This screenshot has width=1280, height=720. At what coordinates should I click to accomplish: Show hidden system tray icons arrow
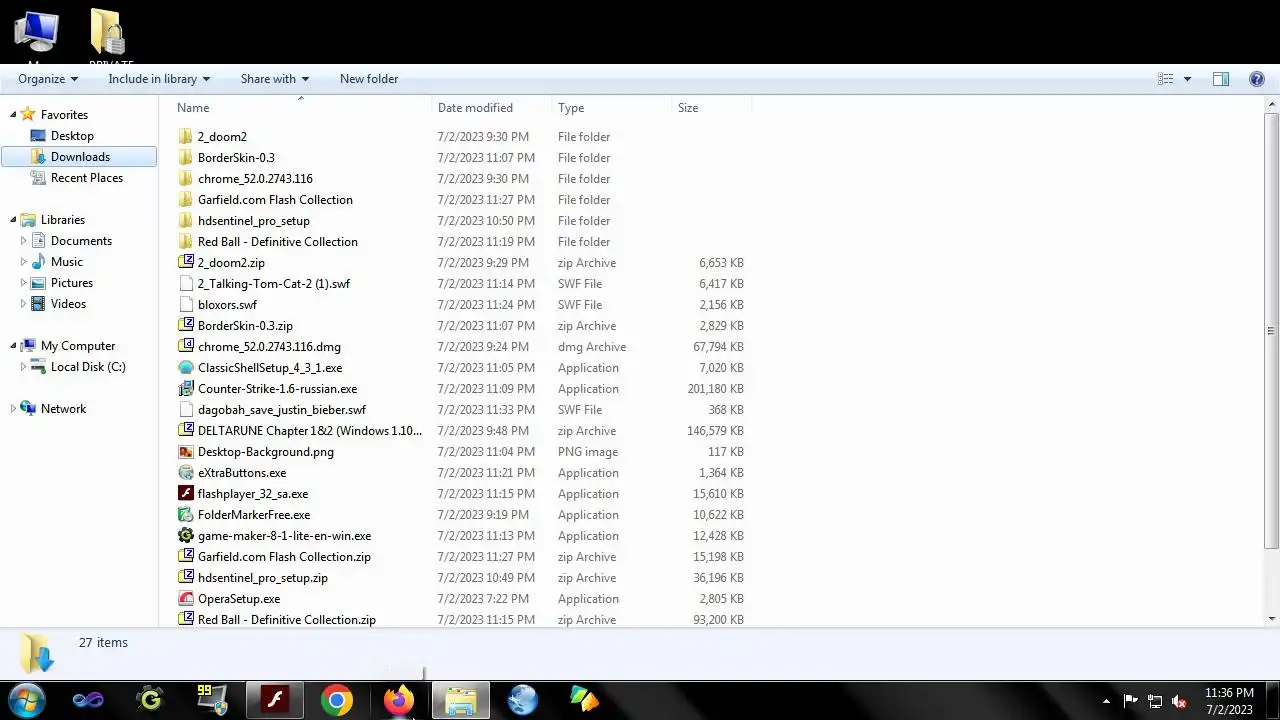[x=1106, y=701]
